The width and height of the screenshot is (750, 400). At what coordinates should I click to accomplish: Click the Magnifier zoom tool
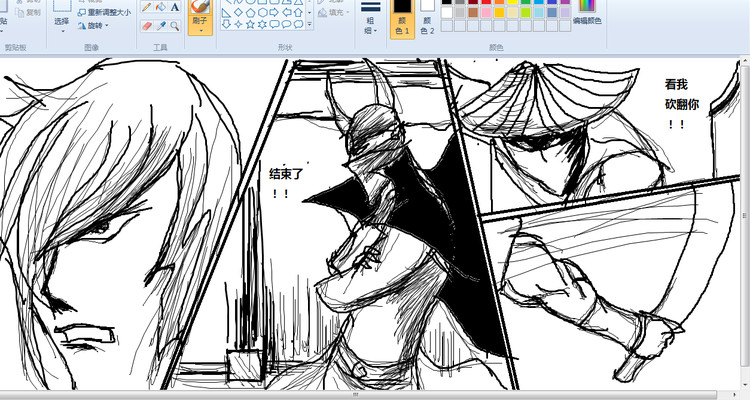pos(174,25)
